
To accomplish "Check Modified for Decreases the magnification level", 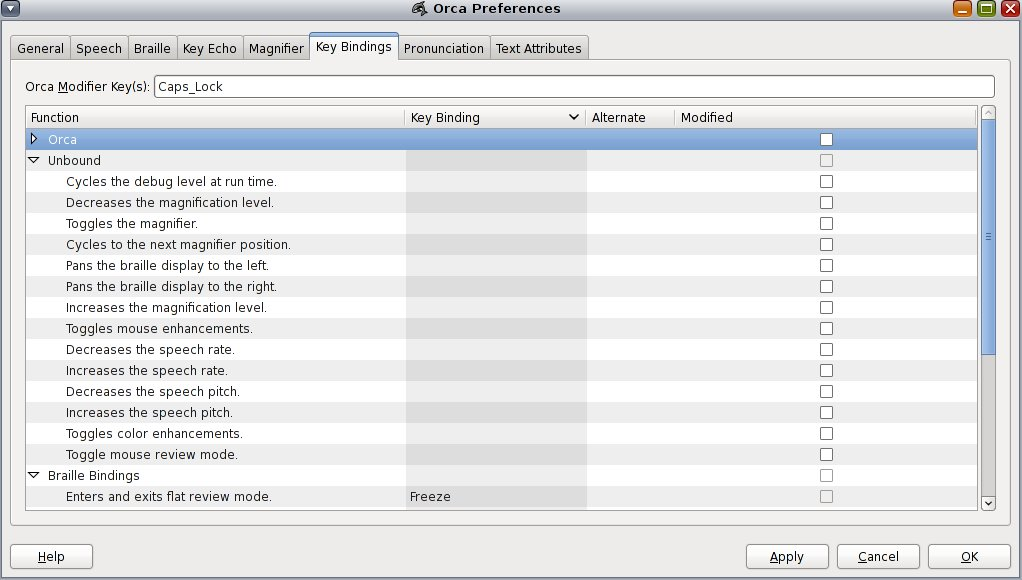I will (x=826, y=203).
